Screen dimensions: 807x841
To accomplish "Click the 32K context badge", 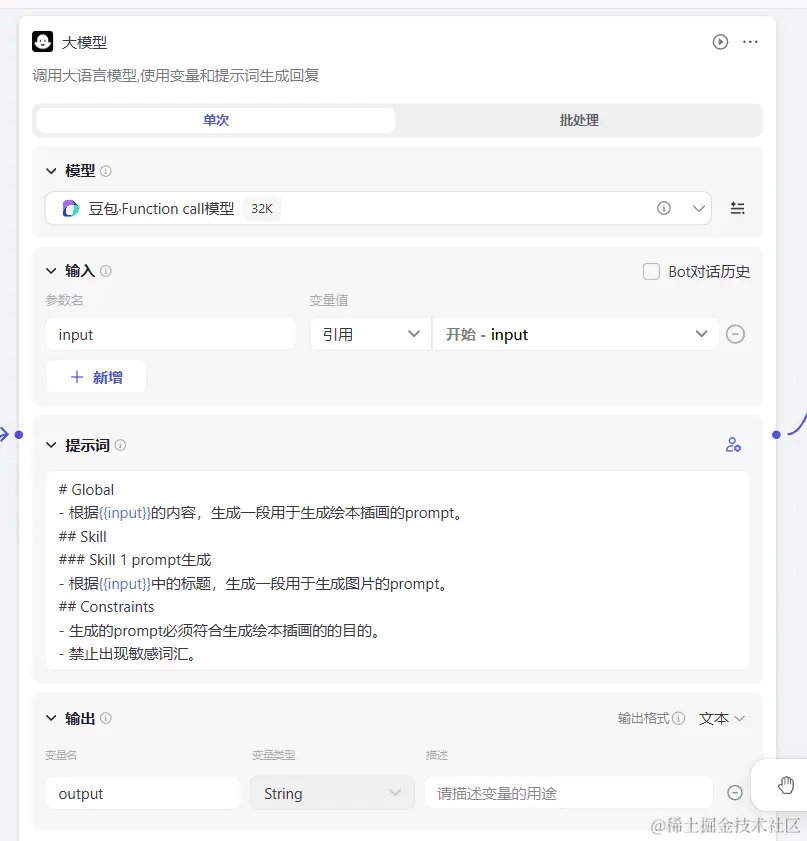I will [x=262, y=209].
